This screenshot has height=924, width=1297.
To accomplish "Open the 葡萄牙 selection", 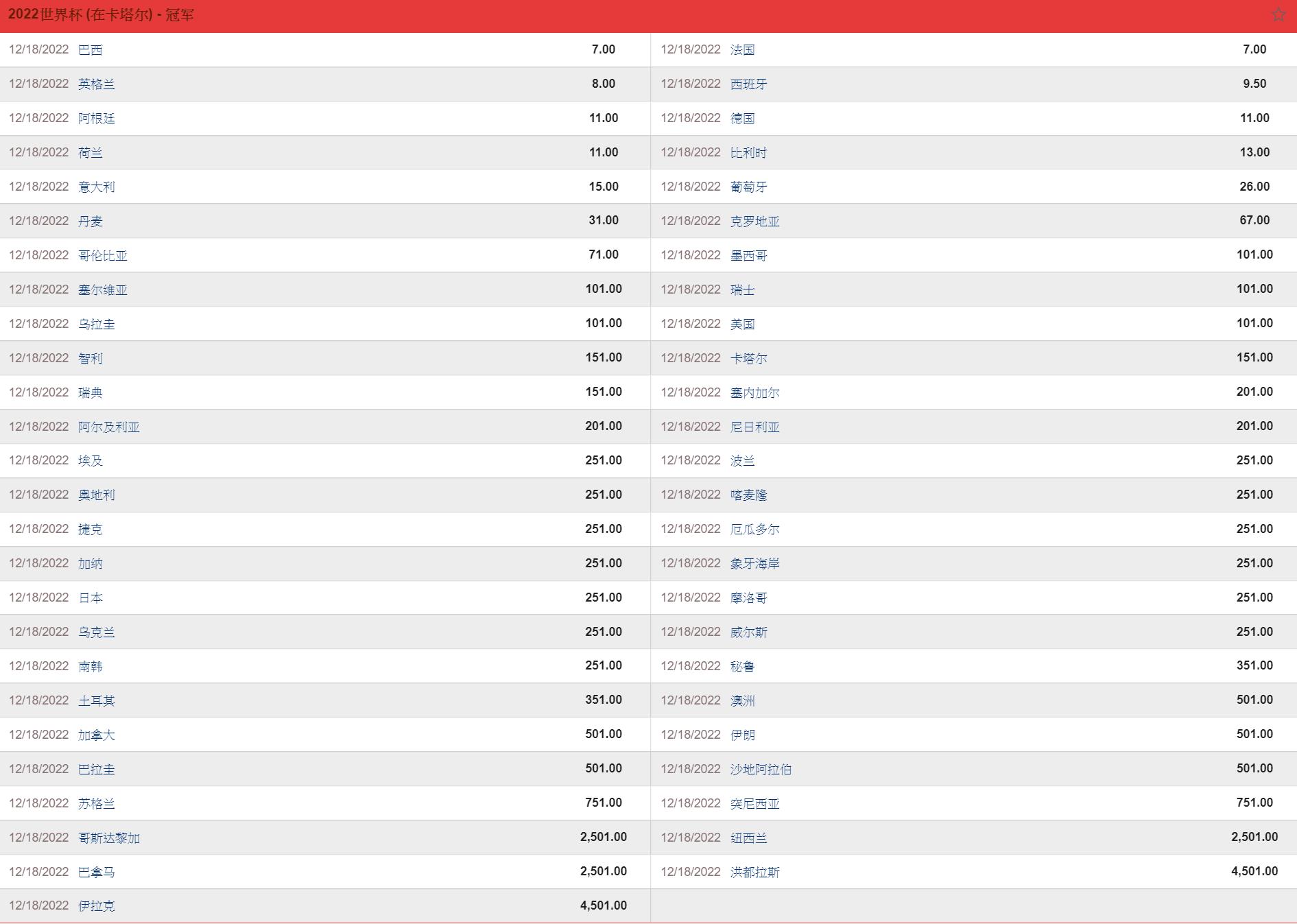I will point(748,187).
